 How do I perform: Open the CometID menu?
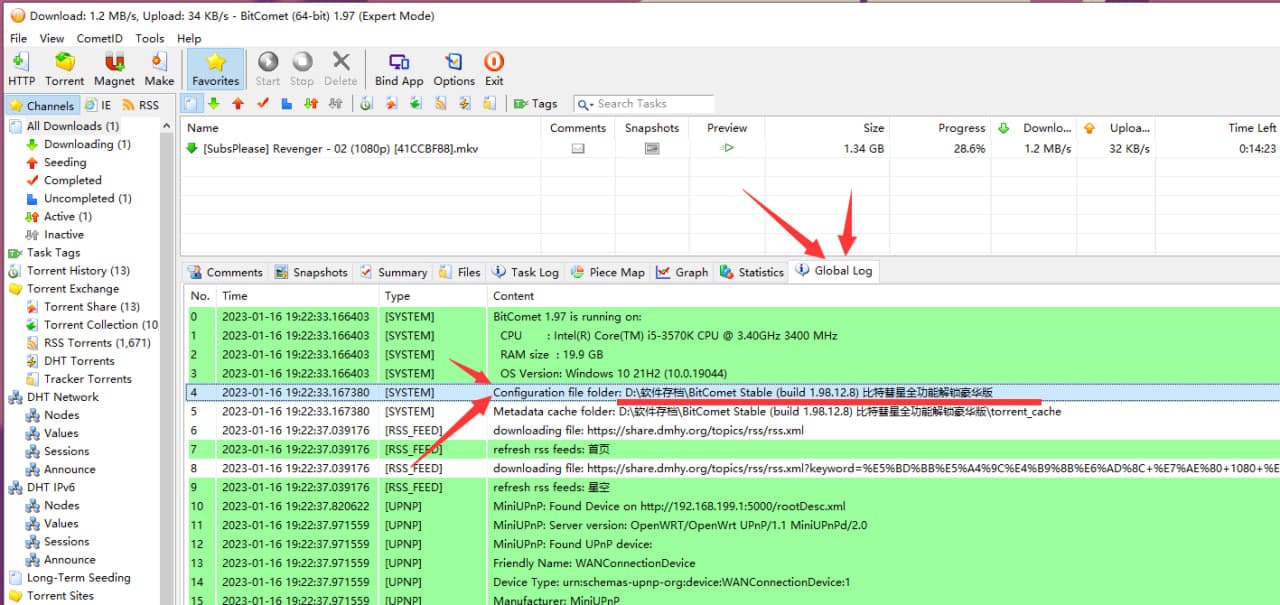100,38
